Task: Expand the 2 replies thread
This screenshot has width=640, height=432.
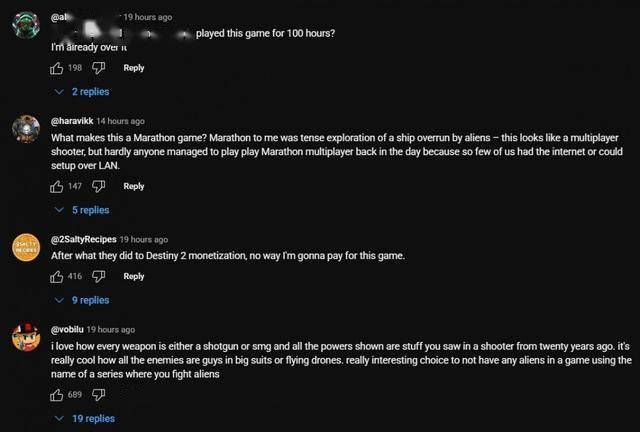Action: [82, 92]
